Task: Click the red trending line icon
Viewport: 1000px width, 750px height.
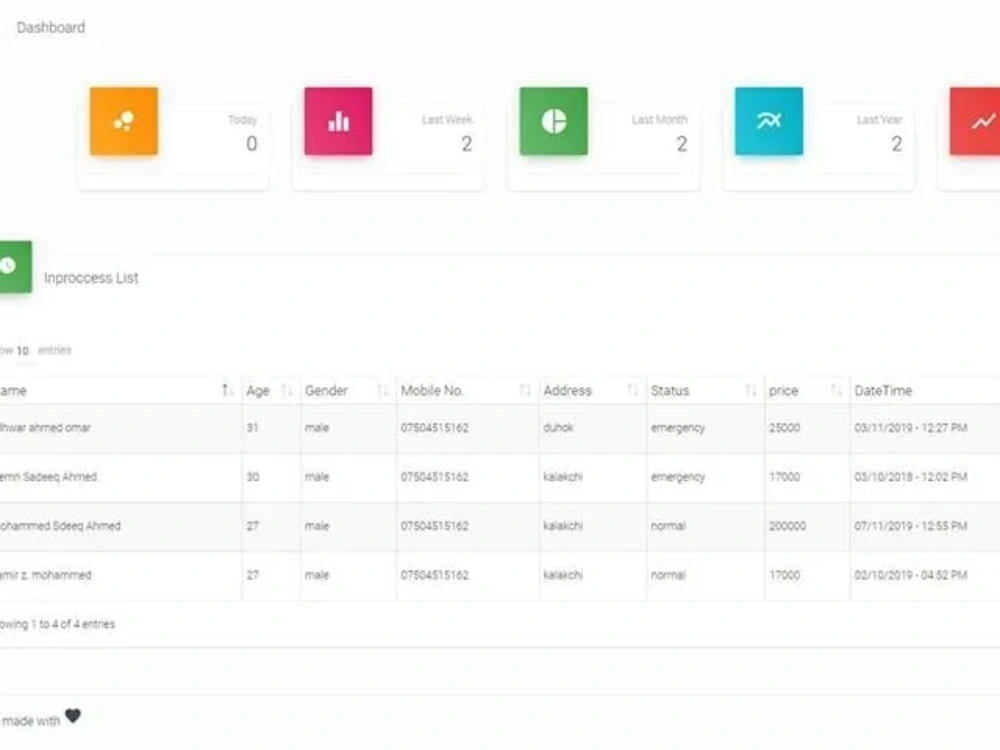Action: point(976,121)
